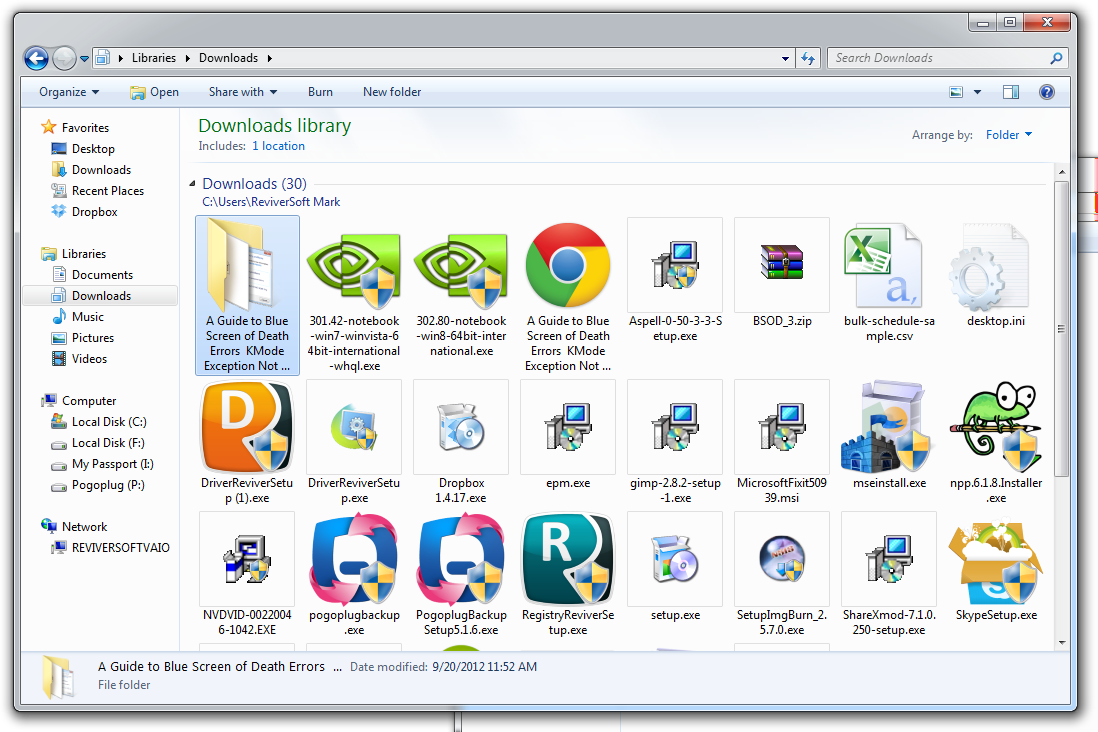Select the Aspell-0-50-3-3-Setup.exe icon
Screen dimensions: 1098x732
click(x=675, y=265)
